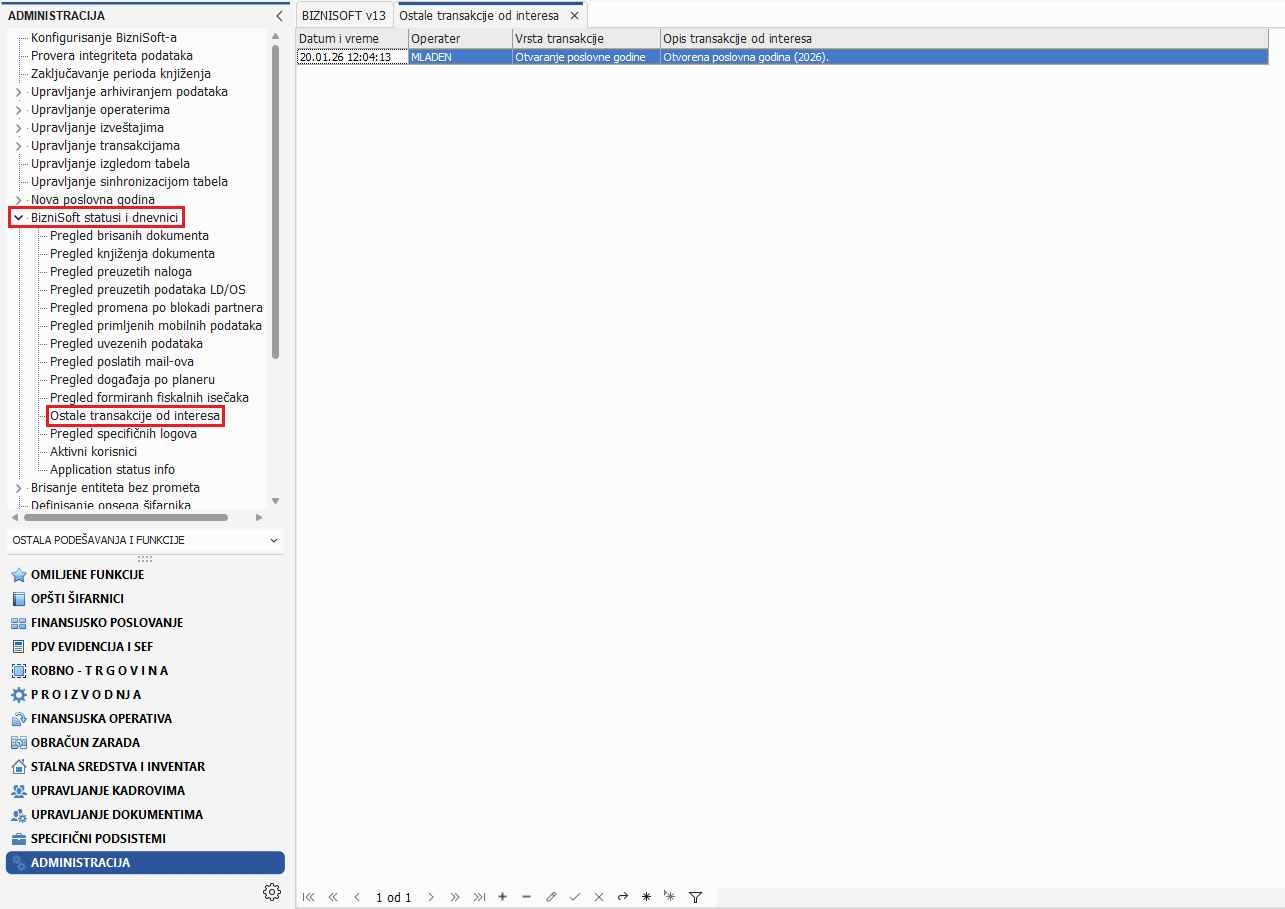Click the tree panel vertical scrollbar
This screenshot has height=909, width=1285.
click(275, 200)
